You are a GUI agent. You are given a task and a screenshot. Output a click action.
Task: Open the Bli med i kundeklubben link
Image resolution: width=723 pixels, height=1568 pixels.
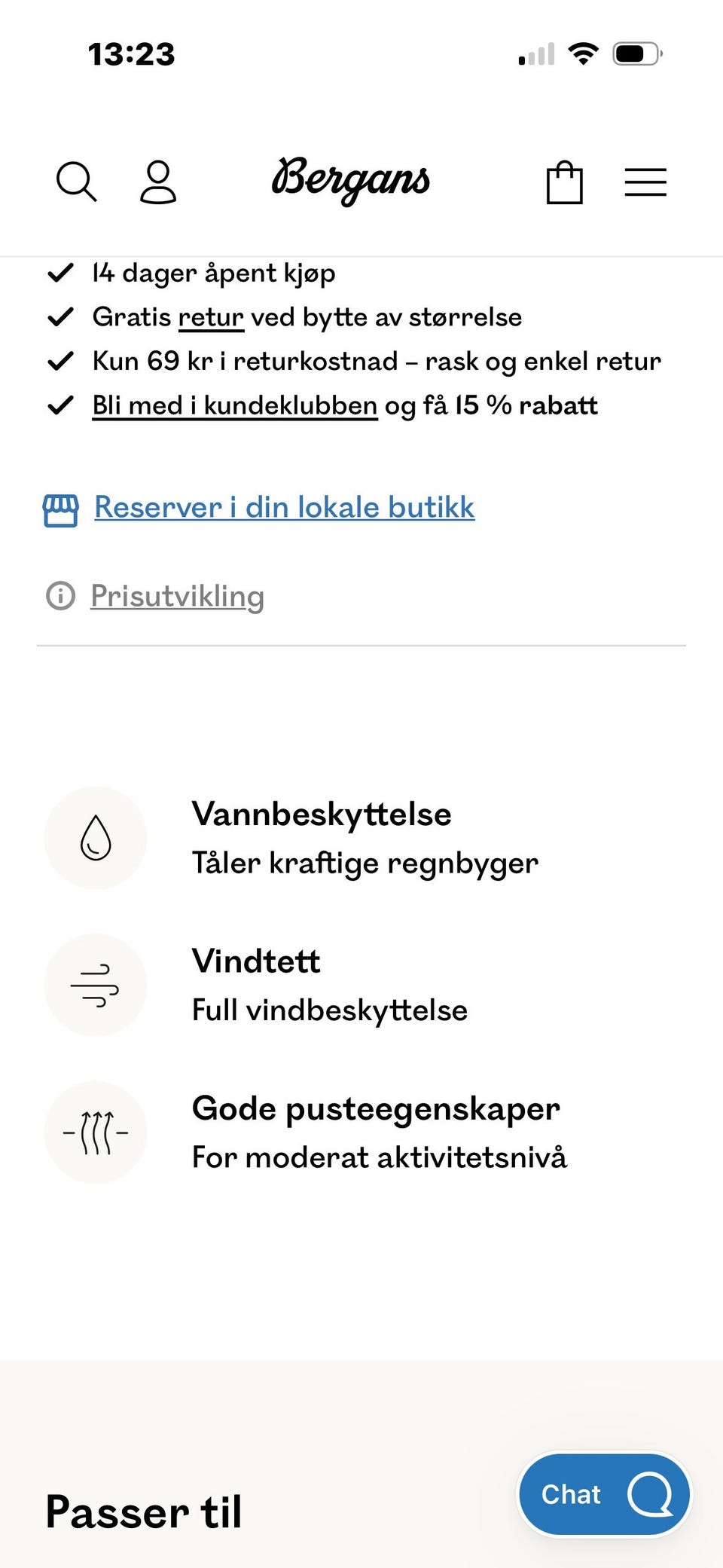tap(233, 405)
